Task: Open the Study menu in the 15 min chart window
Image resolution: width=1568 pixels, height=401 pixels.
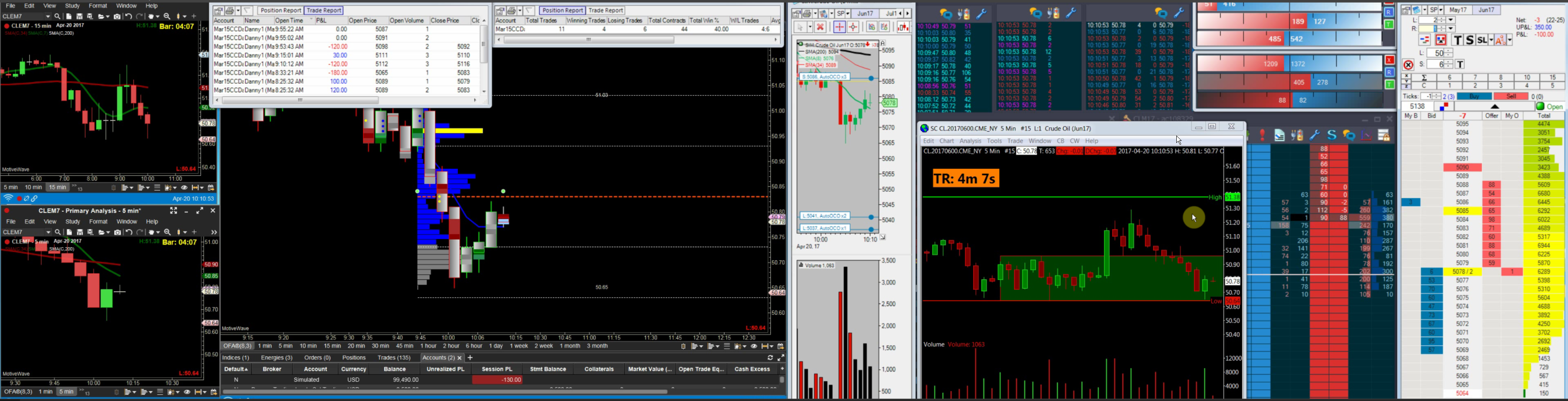Action: (72, 6)
